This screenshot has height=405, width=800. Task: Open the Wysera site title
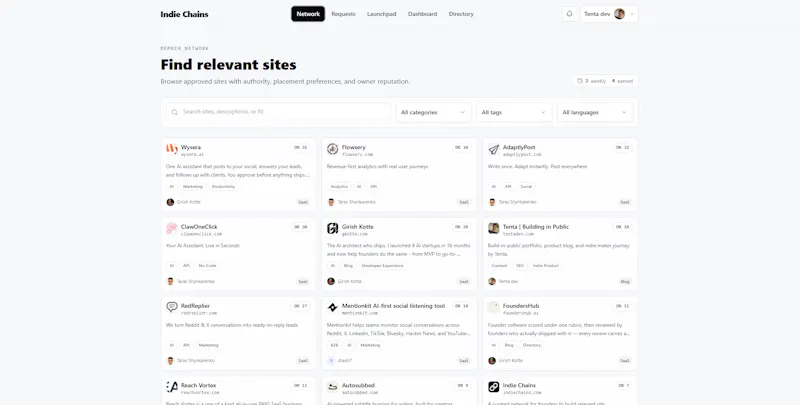[x=191, y=147]
